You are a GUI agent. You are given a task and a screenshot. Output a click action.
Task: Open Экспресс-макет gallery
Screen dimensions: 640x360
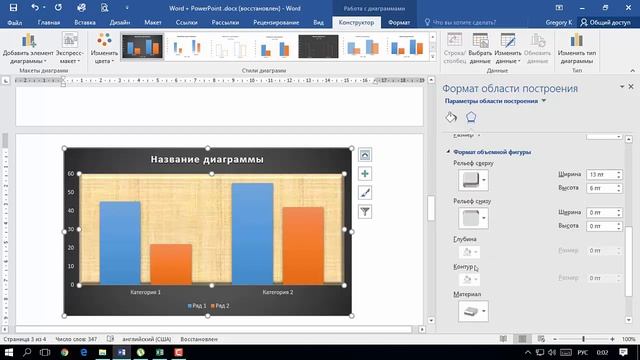tap(70, 49)
